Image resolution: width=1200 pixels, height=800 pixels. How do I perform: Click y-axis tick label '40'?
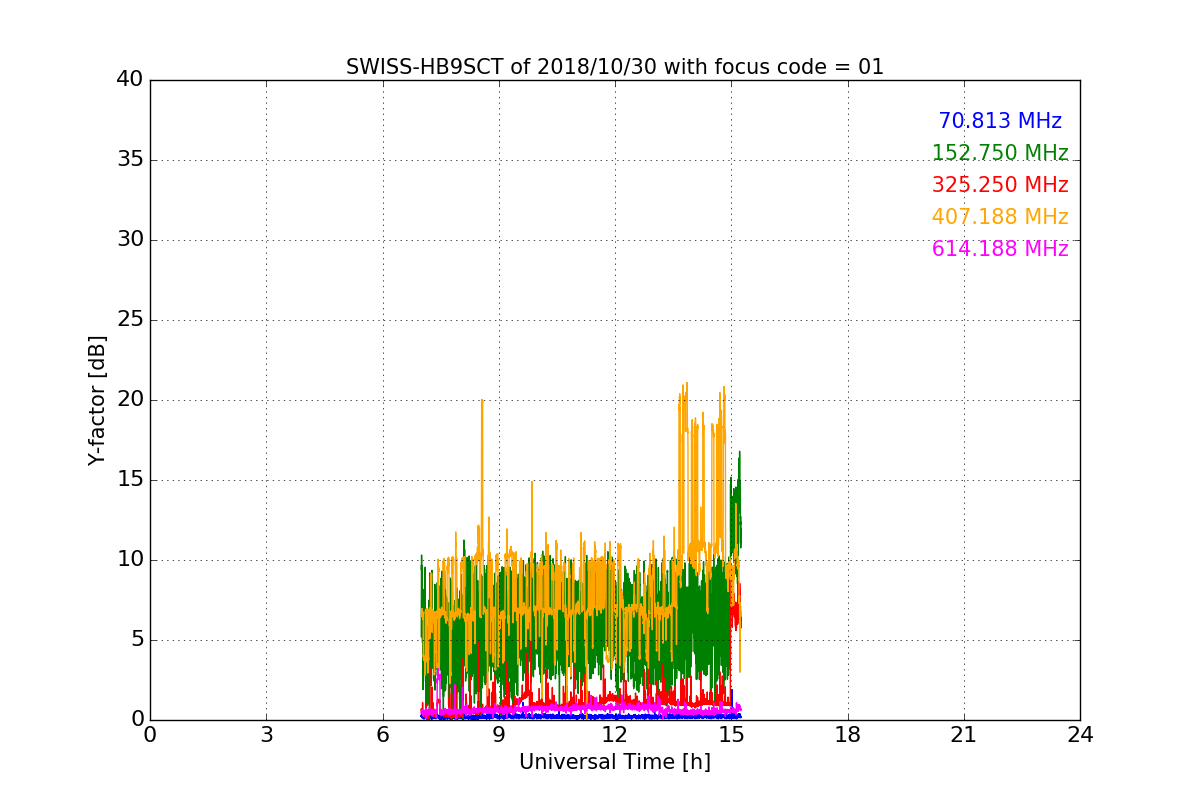[x=130, y=79]
